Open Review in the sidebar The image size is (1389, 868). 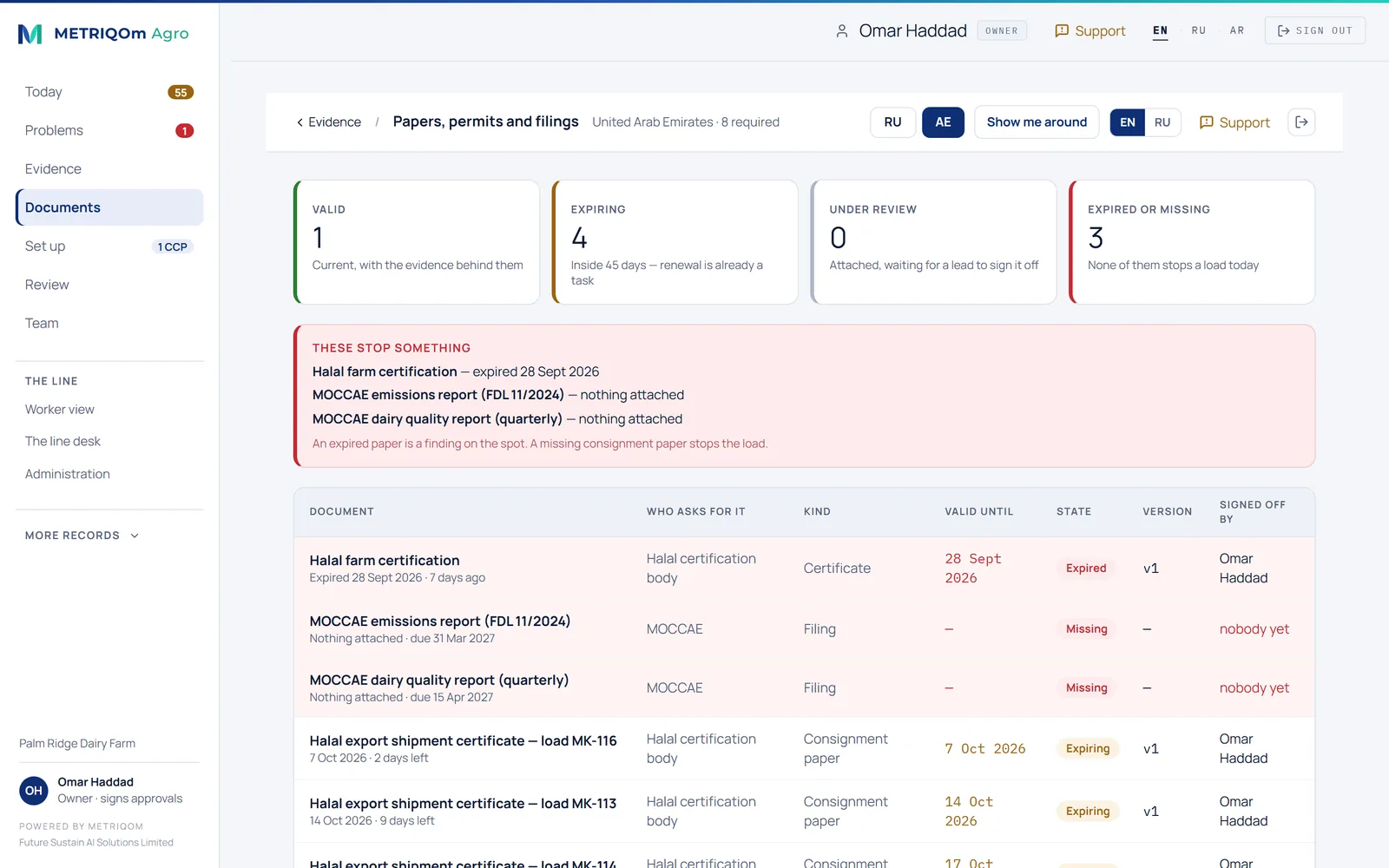pyautogui.click(x=109, y=285)
